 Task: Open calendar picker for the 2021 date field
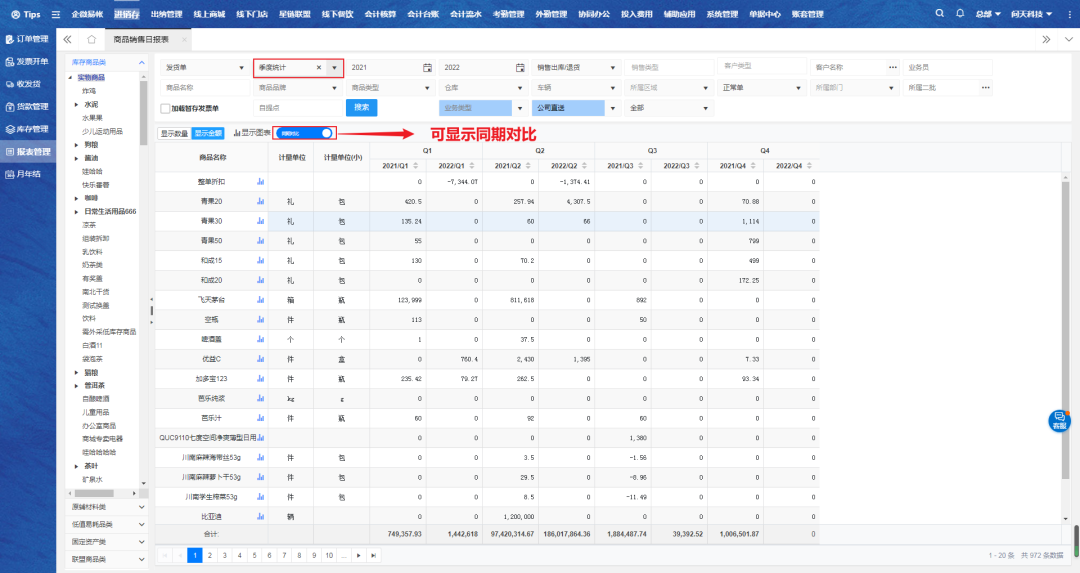tap(427, 68)
